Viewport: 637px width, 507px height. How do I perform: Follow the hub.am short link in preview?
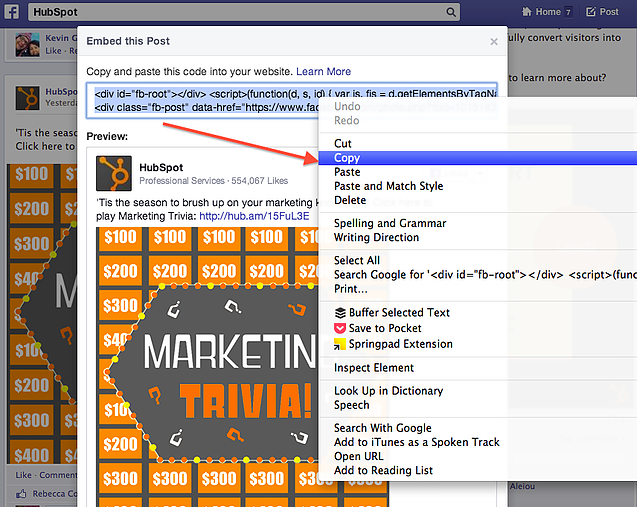coord(240,215)
